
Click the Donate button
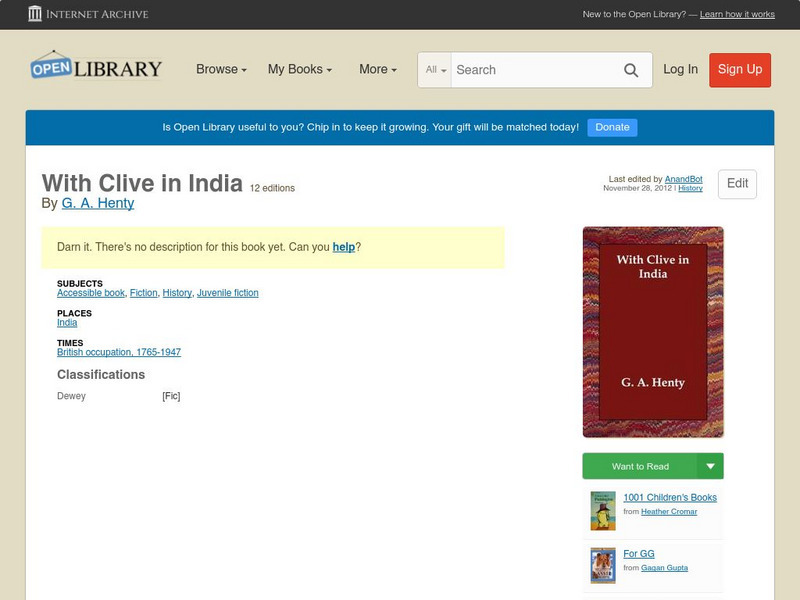coord(612,127)
